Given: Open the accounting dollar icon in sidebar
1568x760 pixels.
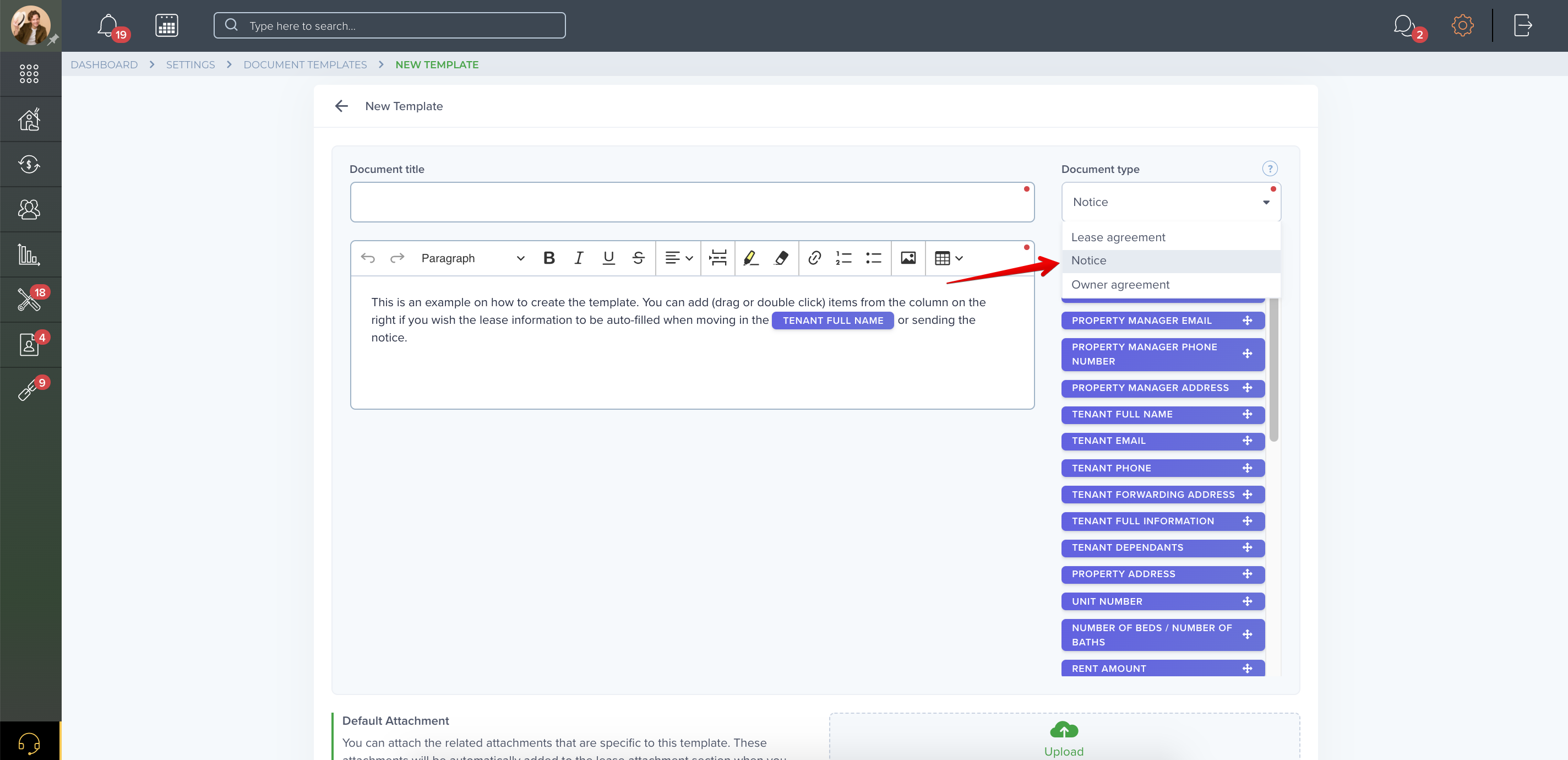Looking at the screenshot, I should [29, 165].
